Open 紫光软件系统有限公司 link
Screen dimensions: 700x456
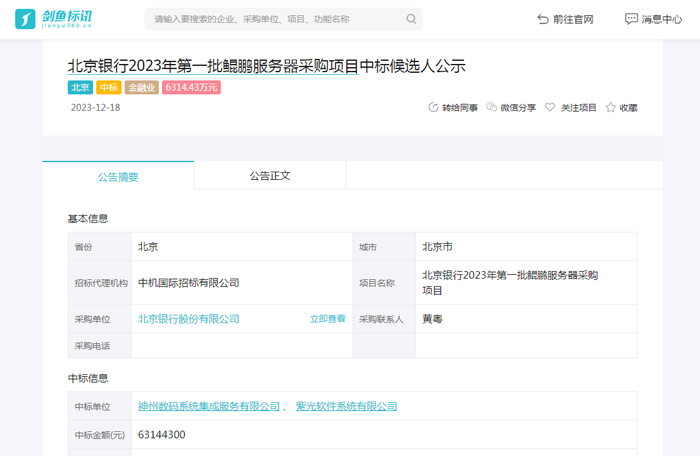coord(346,406)
